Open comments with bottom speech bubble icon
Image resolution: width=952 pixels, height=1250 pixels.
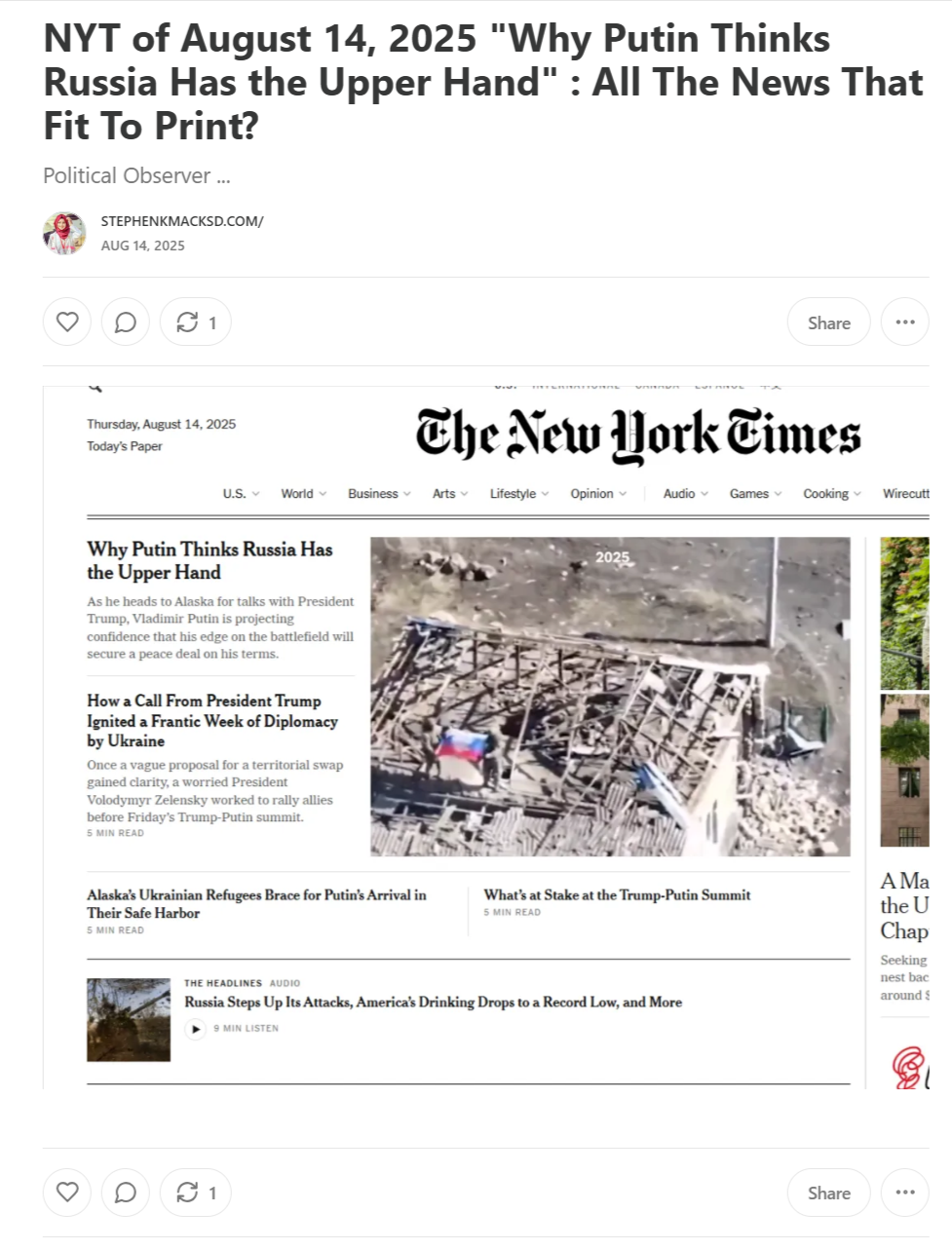click(x=126, y=1192)
